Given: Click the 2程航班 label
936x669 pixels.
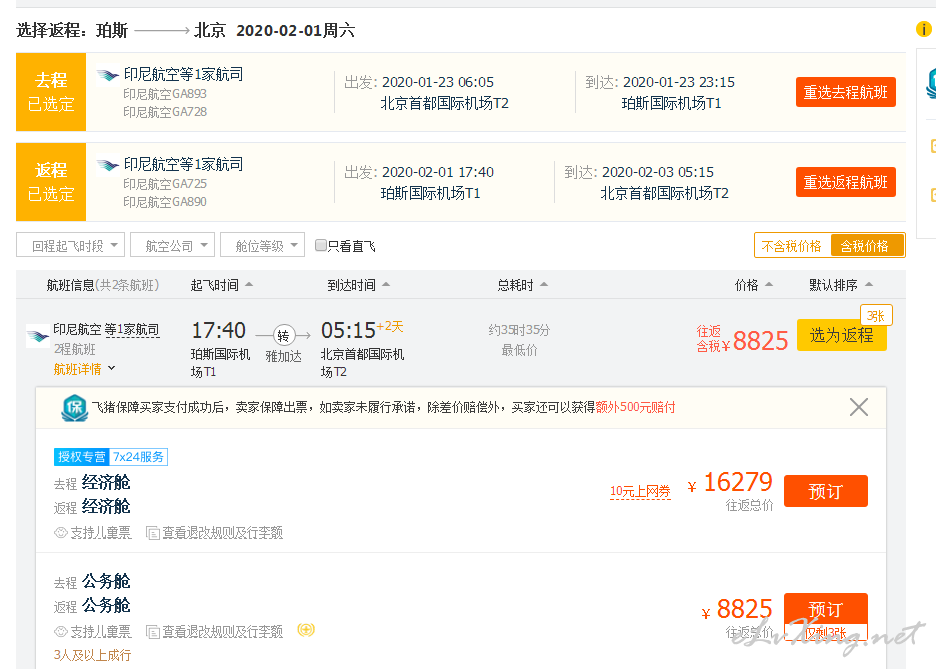Looking at the screenshot, I should tap(75, 349).
